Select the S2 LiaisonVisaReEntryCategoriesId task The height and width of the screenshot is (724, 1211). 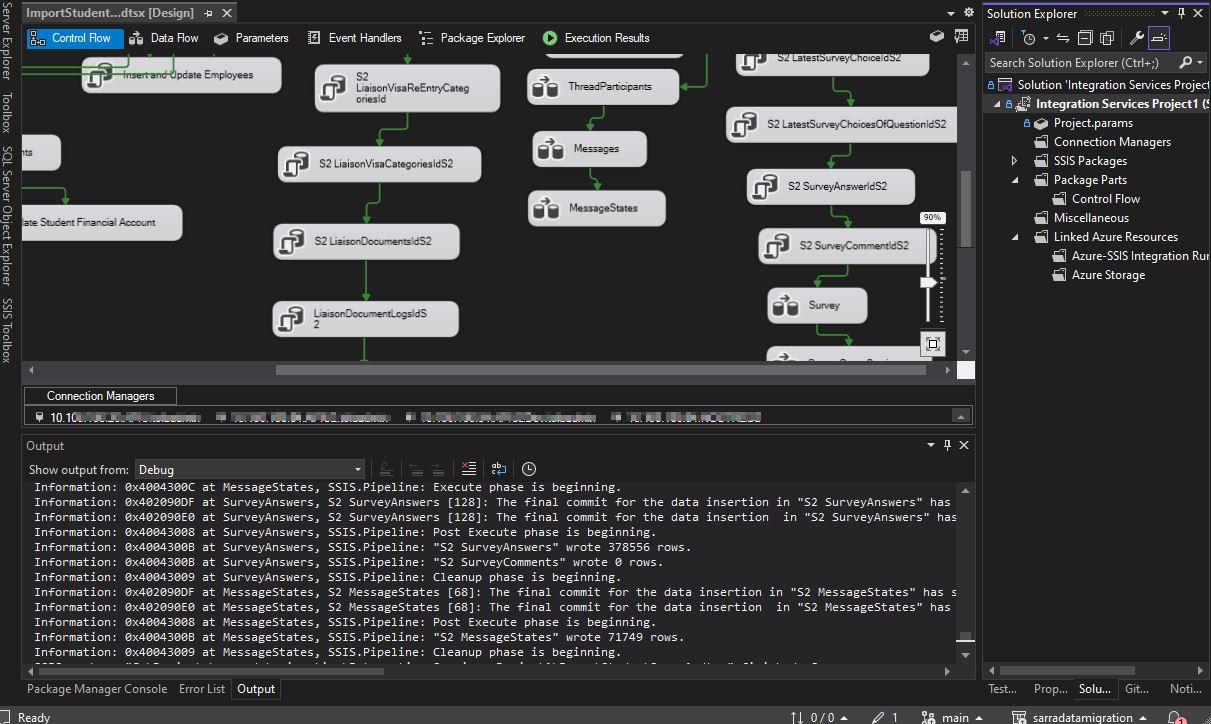point(407,88)
